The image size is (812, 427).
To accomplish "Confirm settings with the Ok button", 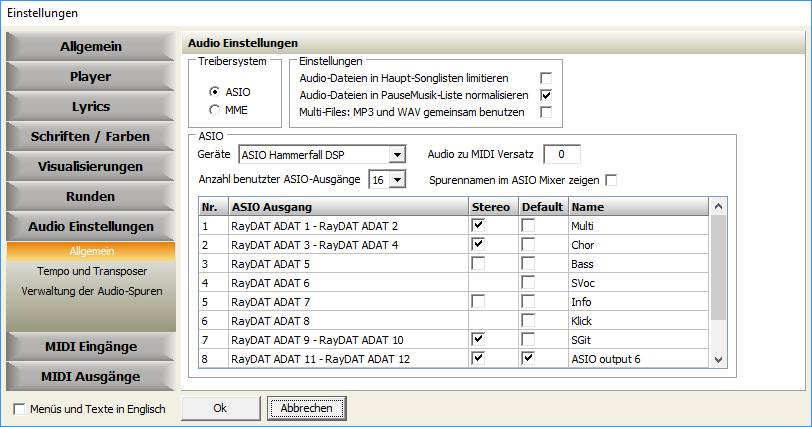I will click(x=220, y=408).
